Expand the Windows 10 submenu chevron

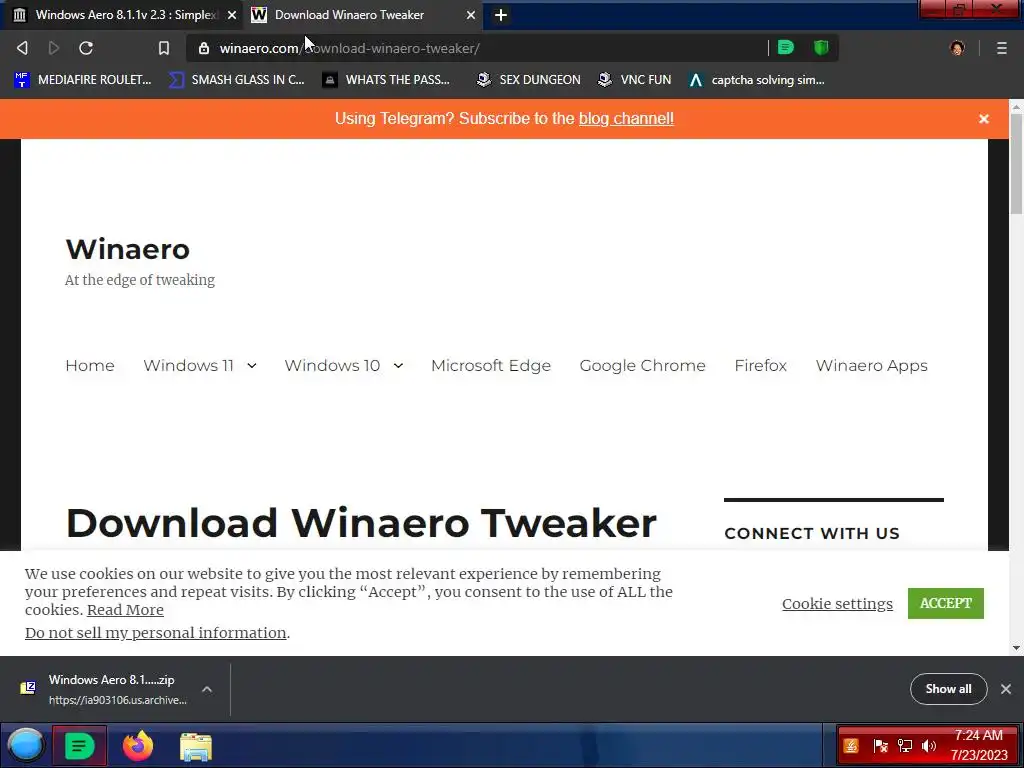tap(398, 366)
